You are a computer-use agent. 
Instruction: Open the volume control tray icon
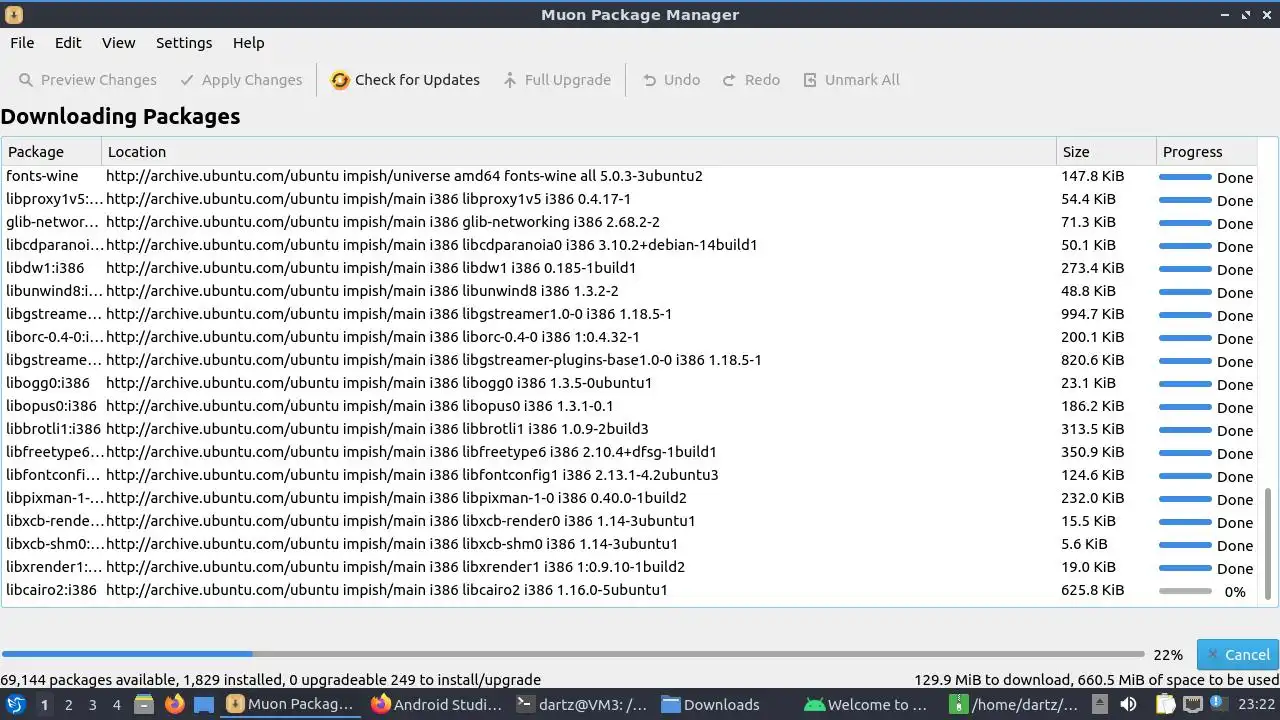1128,704
